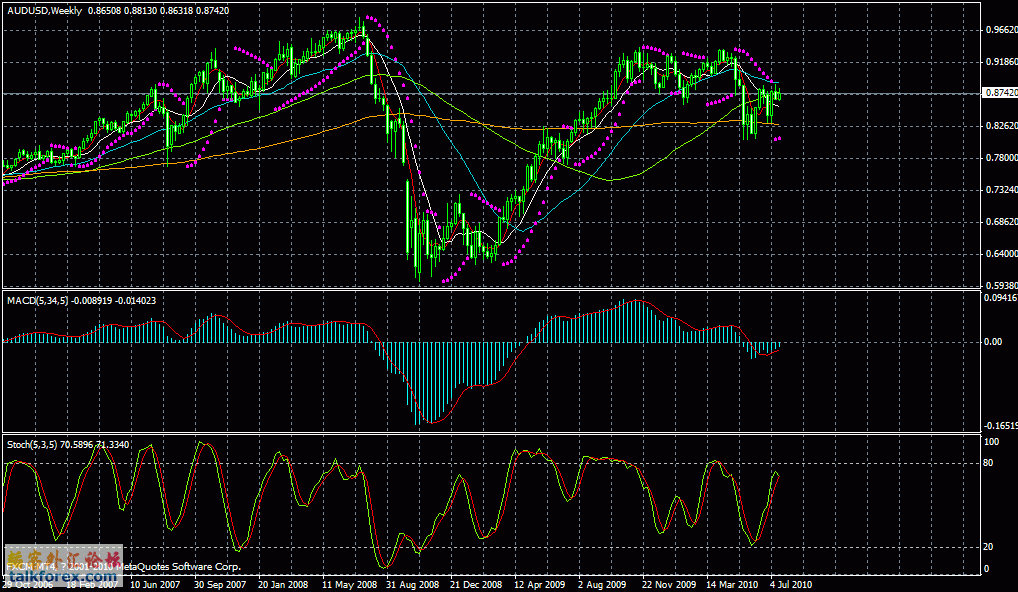Screen dimensions: 1018x592
Task: Click the highlighted current price 0.87420 label
Action: 1000,93
